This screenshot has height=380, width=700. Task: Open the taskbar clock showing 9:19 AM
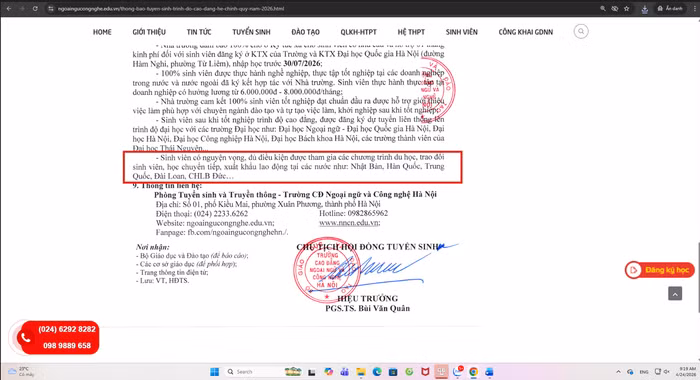[685, 372]
